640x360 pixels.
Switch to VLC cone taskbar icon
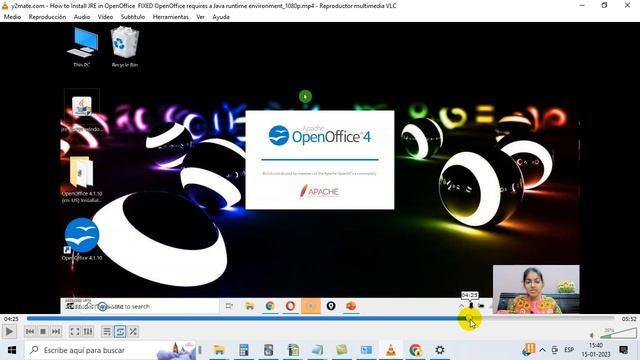point(391,350)
